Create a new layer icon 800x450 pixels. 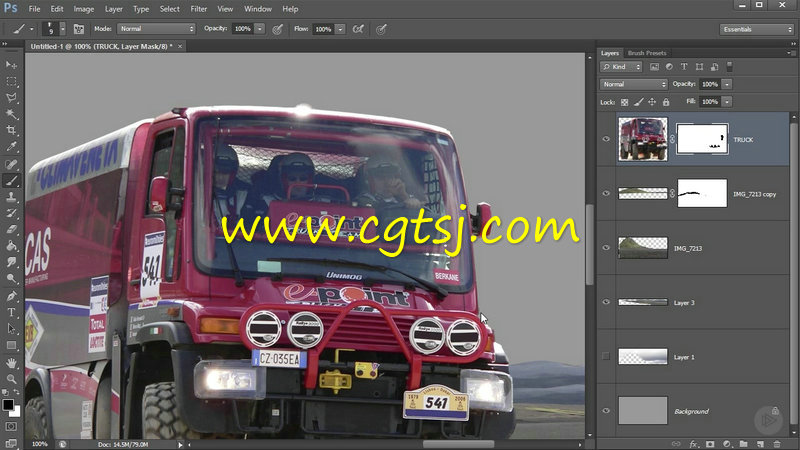coord(760,444)
